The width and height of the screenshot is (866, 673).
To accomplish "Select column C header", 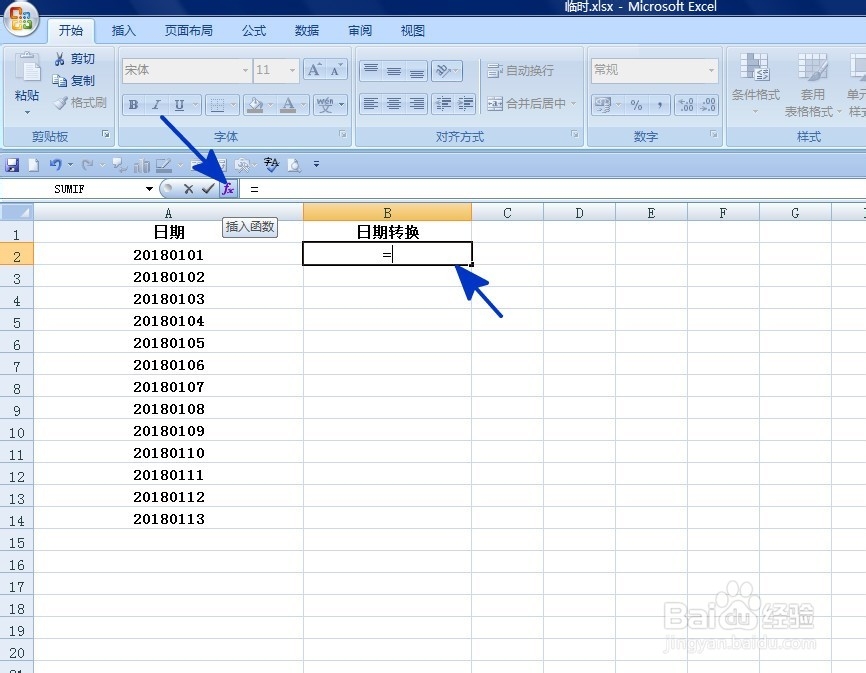I will [507, 213].
